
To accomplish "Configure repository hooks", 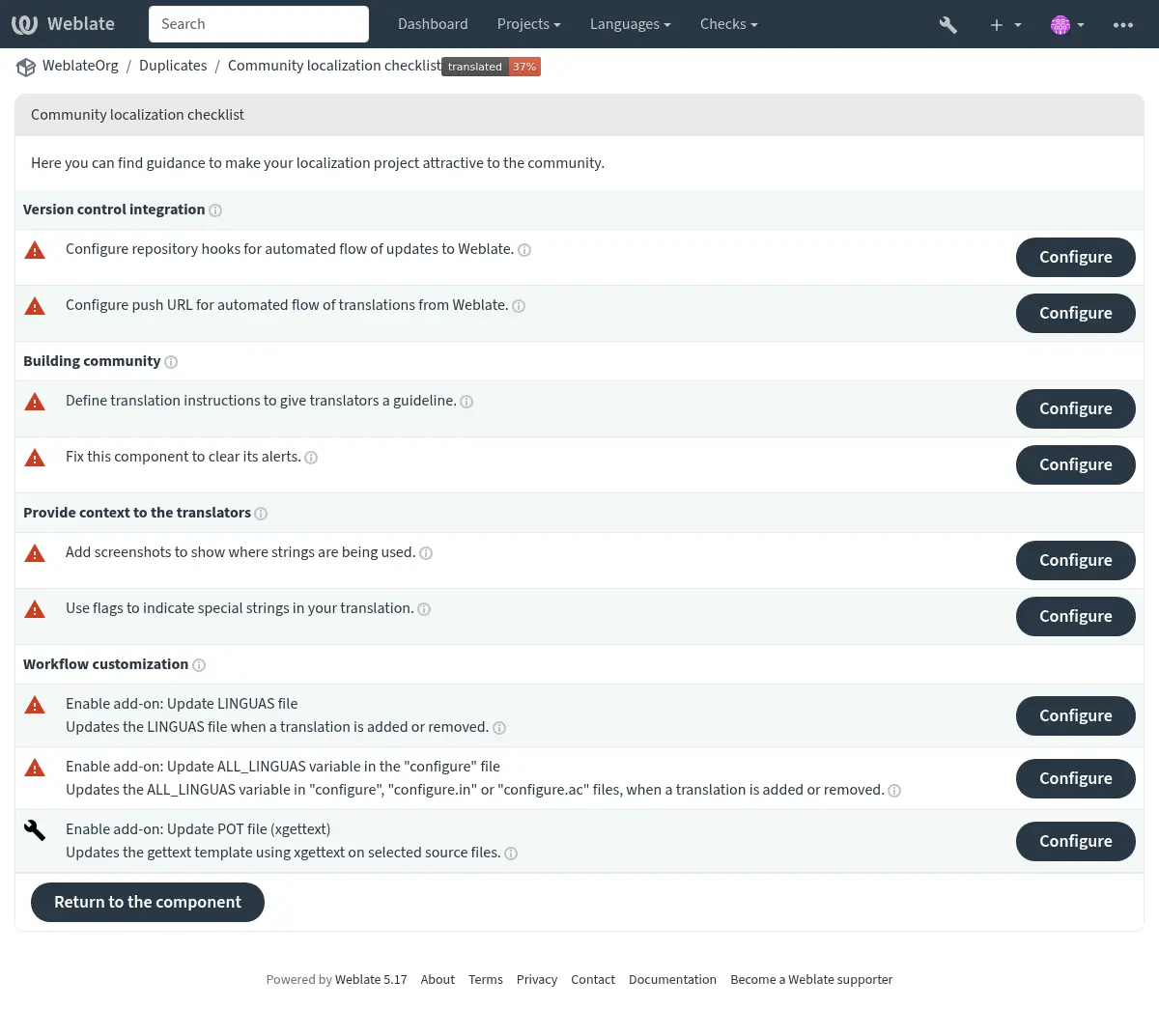I will (x=1075, y=257).
